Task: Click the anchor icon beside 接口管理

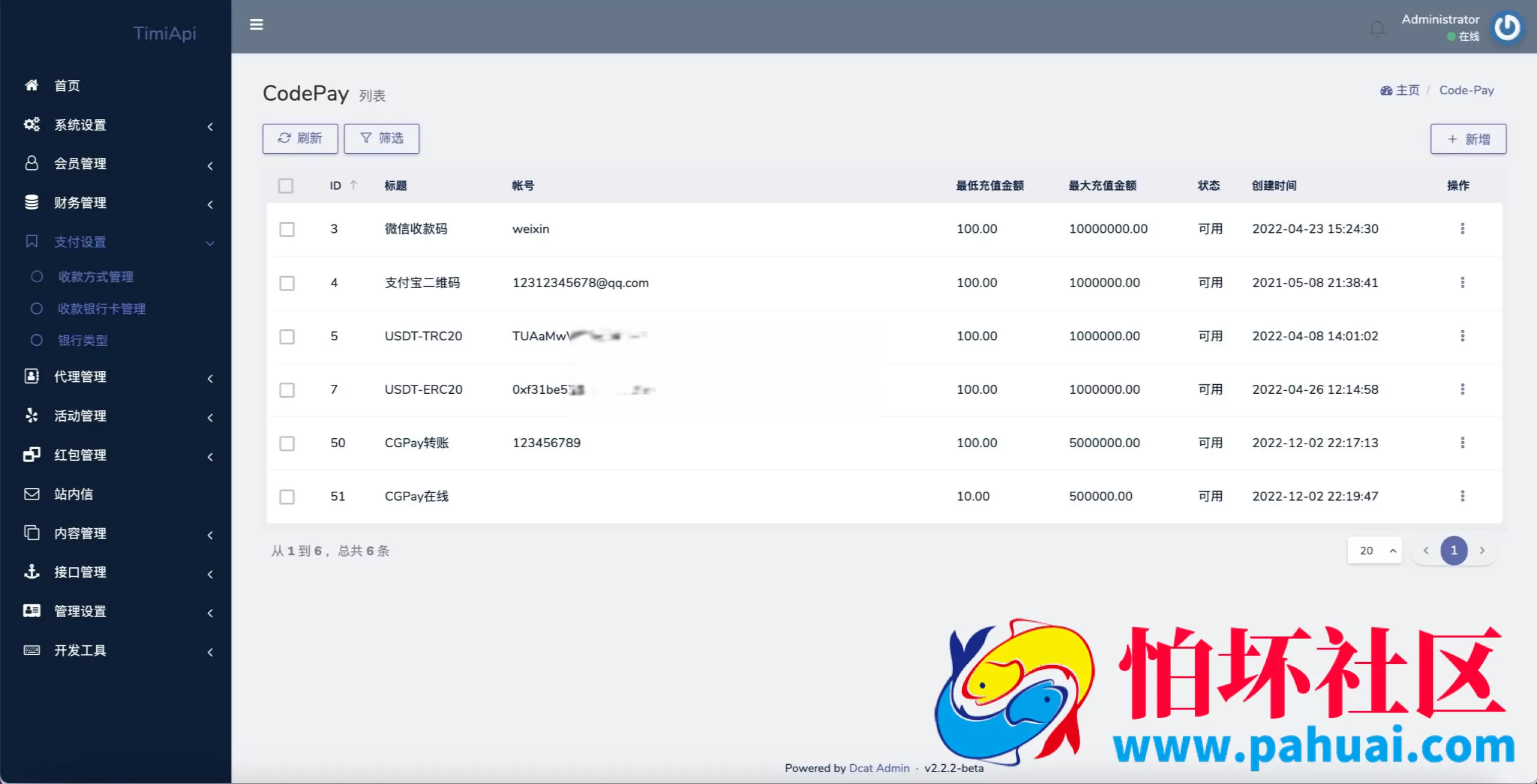Action: pos(32,571)
